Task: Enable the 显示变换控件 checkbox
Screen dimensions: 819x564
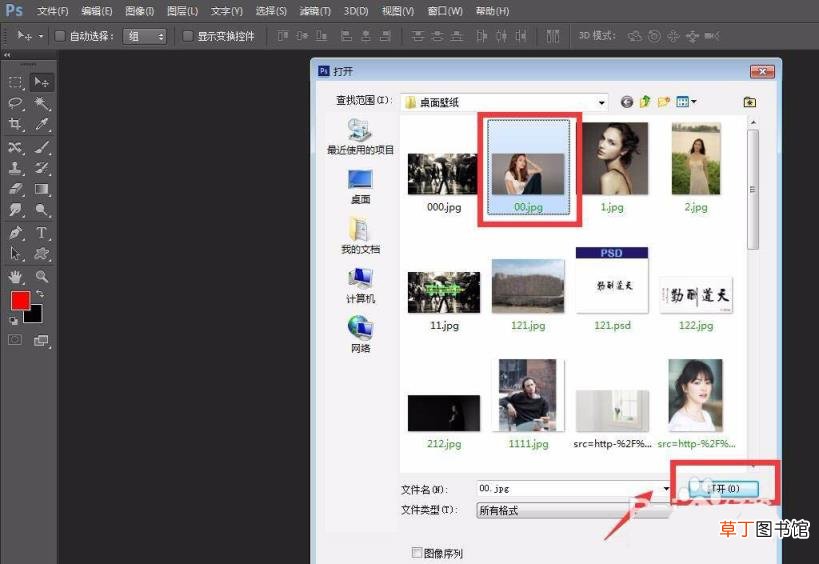Action: point(188,36)
